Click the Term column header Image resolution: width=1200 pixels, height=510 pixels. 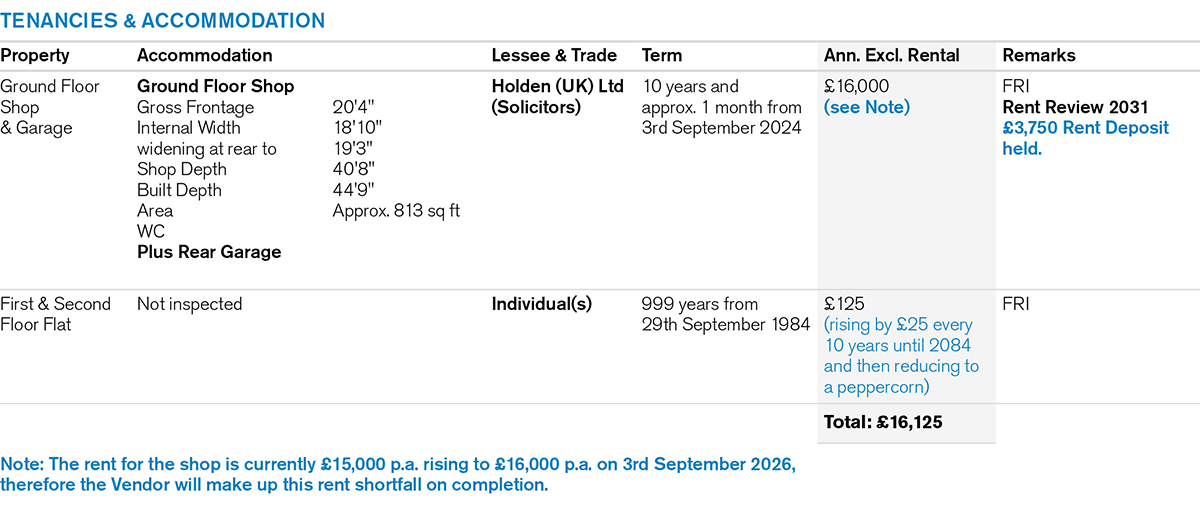[662, 56]
